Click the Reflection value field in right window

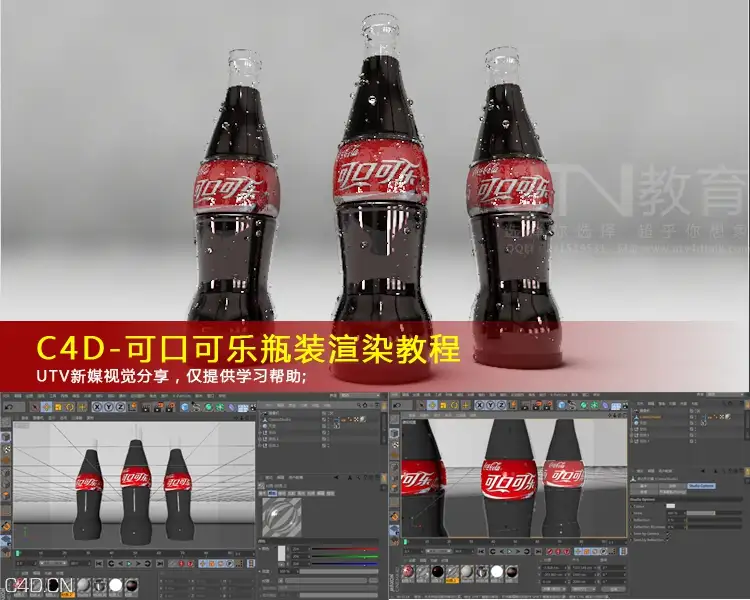(674, 520)
